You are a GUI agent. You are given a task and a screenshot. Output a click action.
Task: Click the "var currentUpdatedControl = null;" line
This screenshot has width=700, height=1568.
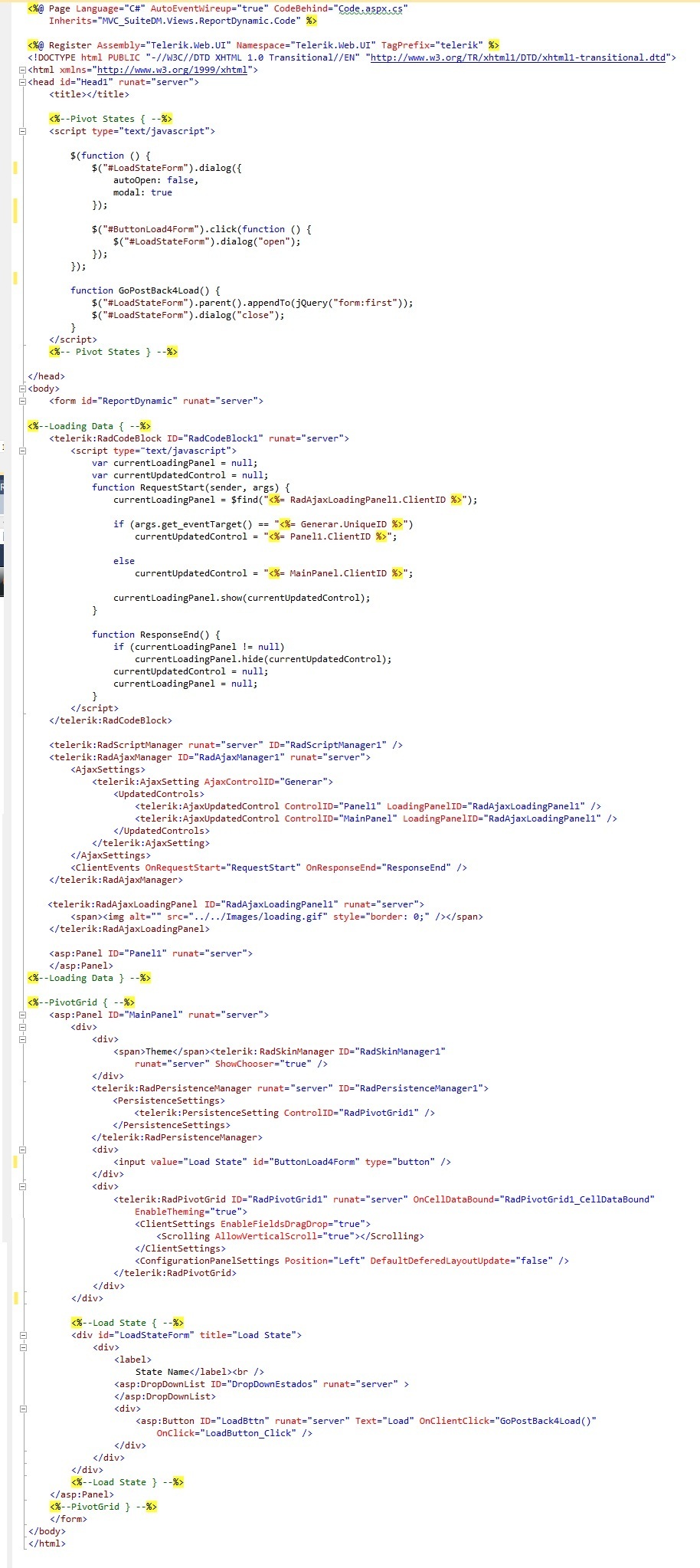point(180,475)
